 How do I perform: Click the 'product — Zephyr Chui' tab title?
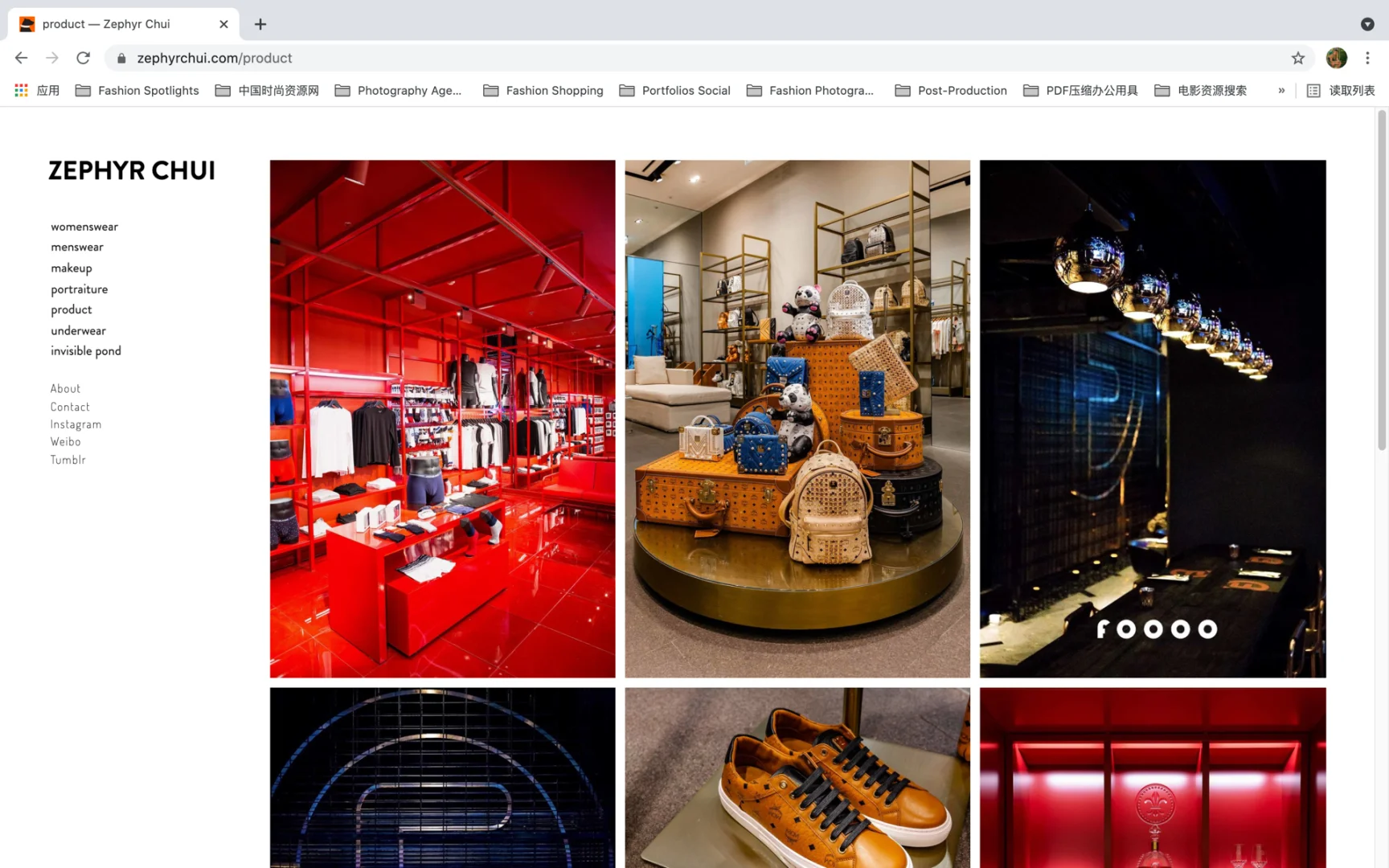106,24
